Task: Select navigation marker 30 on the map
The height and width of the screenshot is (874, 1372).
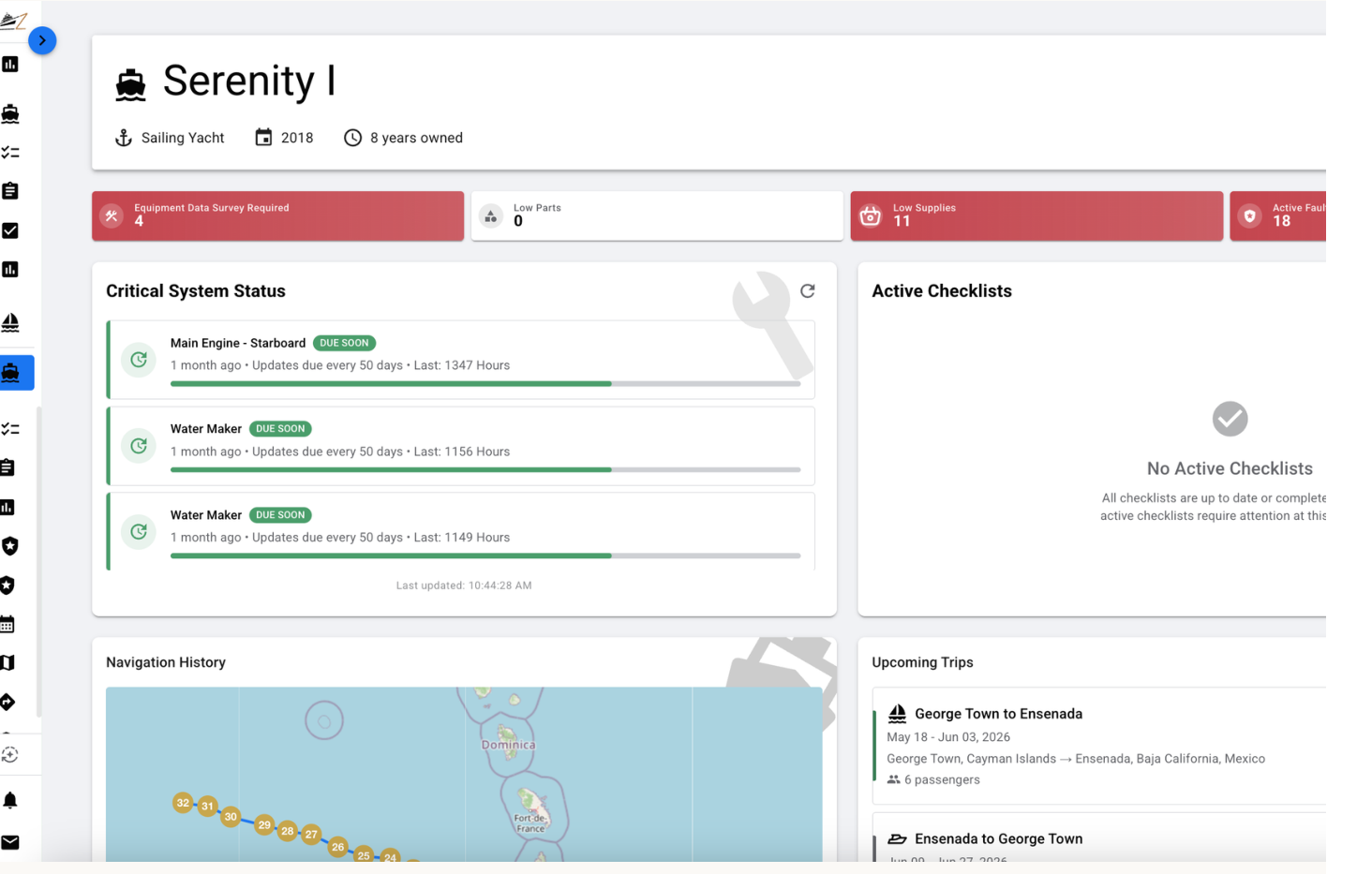Action: click(x=231, y=817)
